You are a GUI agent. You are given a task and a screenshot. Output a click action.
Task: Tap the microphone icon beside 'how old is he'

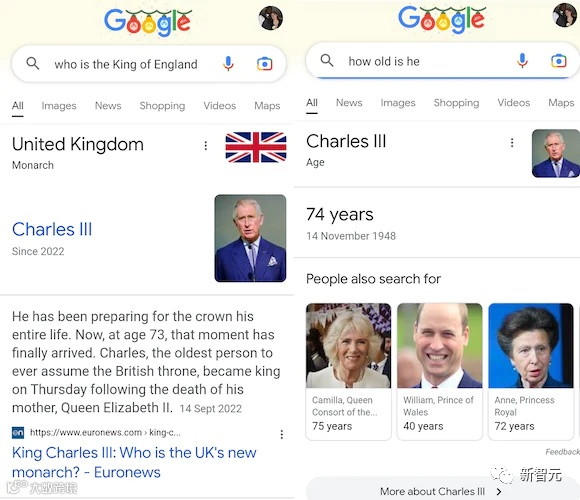tap(522, 61)
